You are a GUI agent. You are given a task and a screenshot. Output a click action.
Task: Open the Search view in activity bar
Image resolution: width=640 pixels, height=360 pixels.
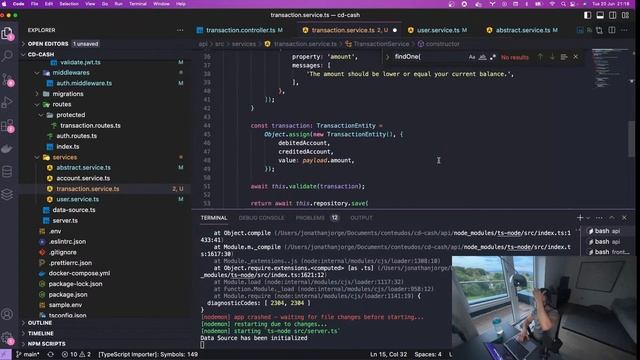coord(7,56)
